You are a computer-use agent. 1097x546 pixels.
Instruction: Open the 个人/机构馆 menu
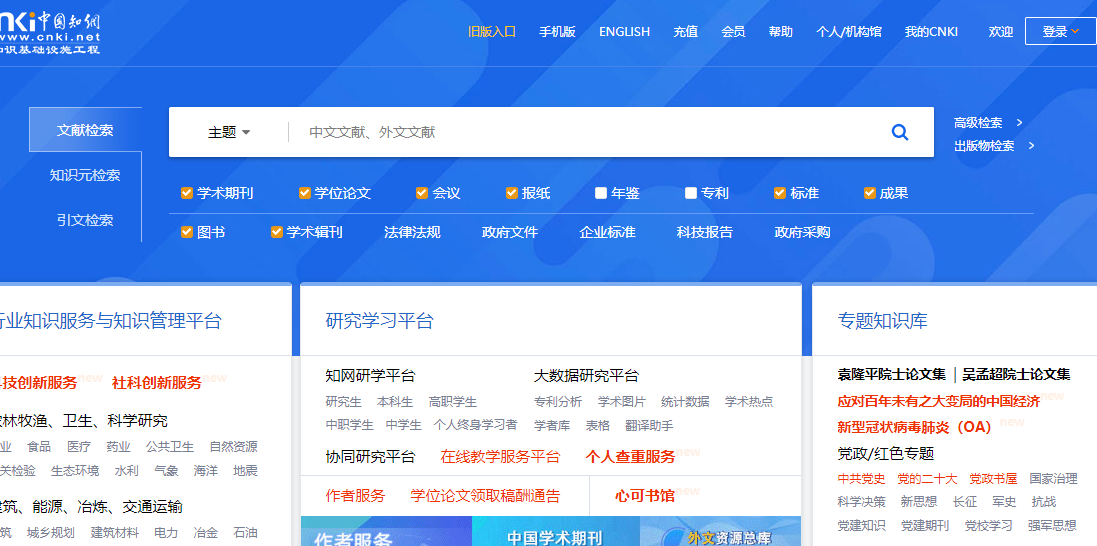point(849,31)
